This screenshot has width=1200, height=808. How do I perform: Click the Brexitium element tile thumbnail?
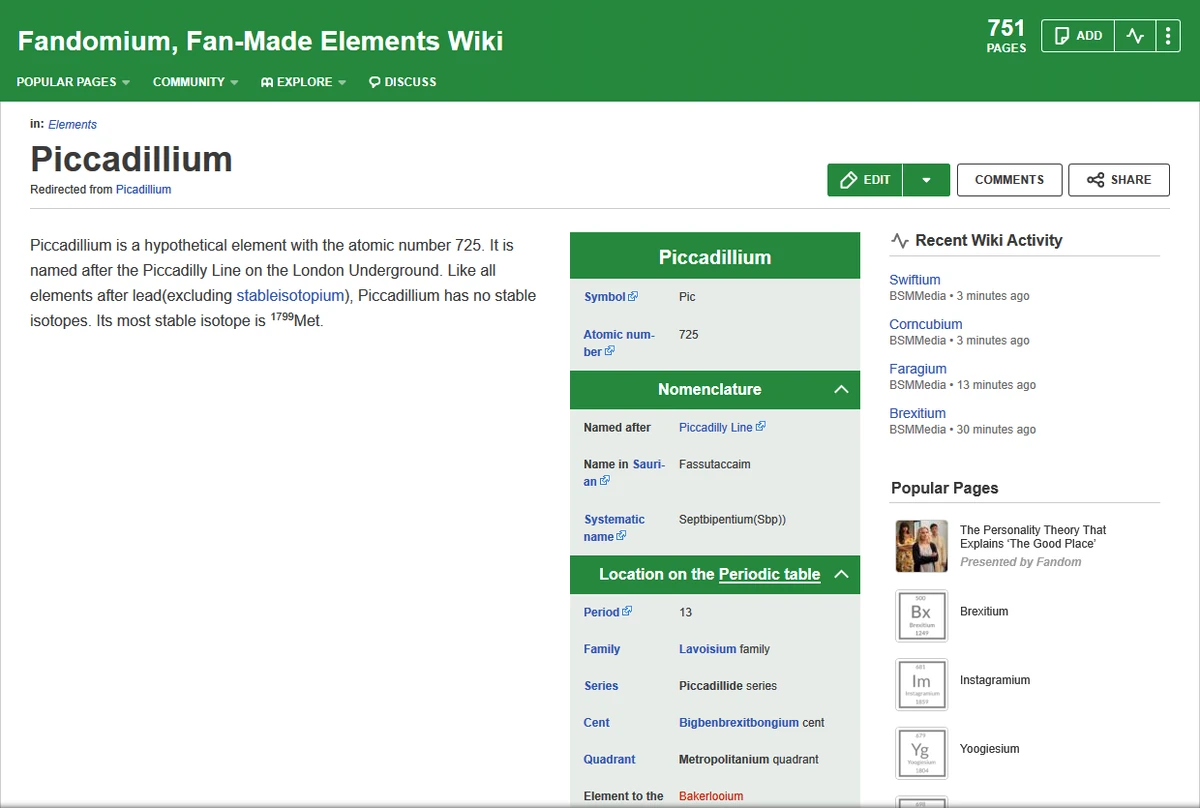pos(921,615)
